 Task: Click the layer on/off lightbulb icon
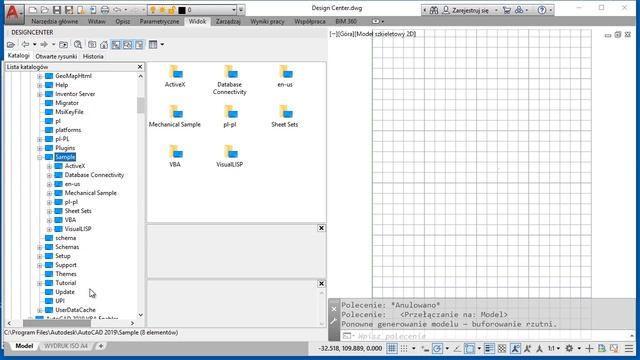click(x=153, y=10)
